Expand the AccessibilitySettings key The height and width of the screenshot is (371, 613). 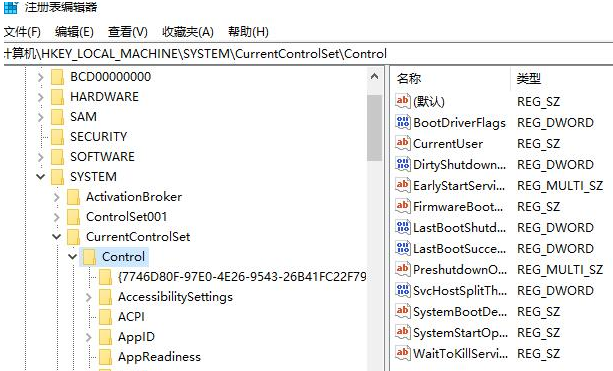(x=89, y=297)
